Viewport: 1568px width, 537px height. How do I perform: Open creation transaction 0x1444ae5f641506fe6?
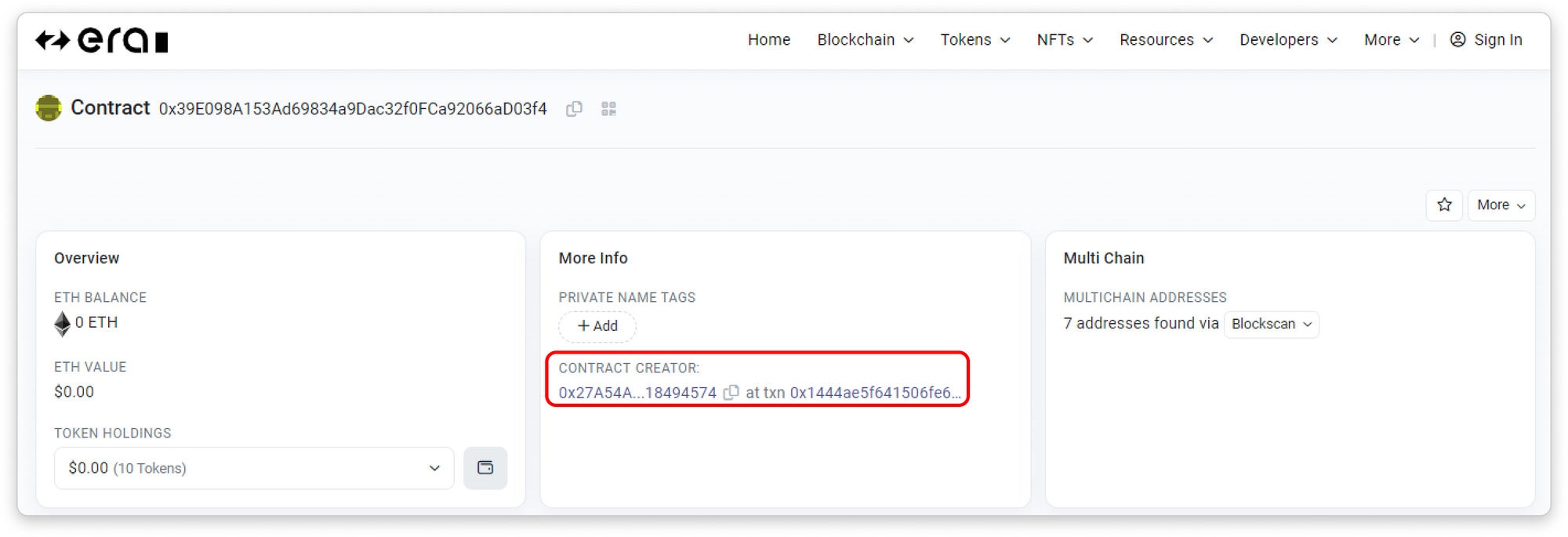[875, 393]
